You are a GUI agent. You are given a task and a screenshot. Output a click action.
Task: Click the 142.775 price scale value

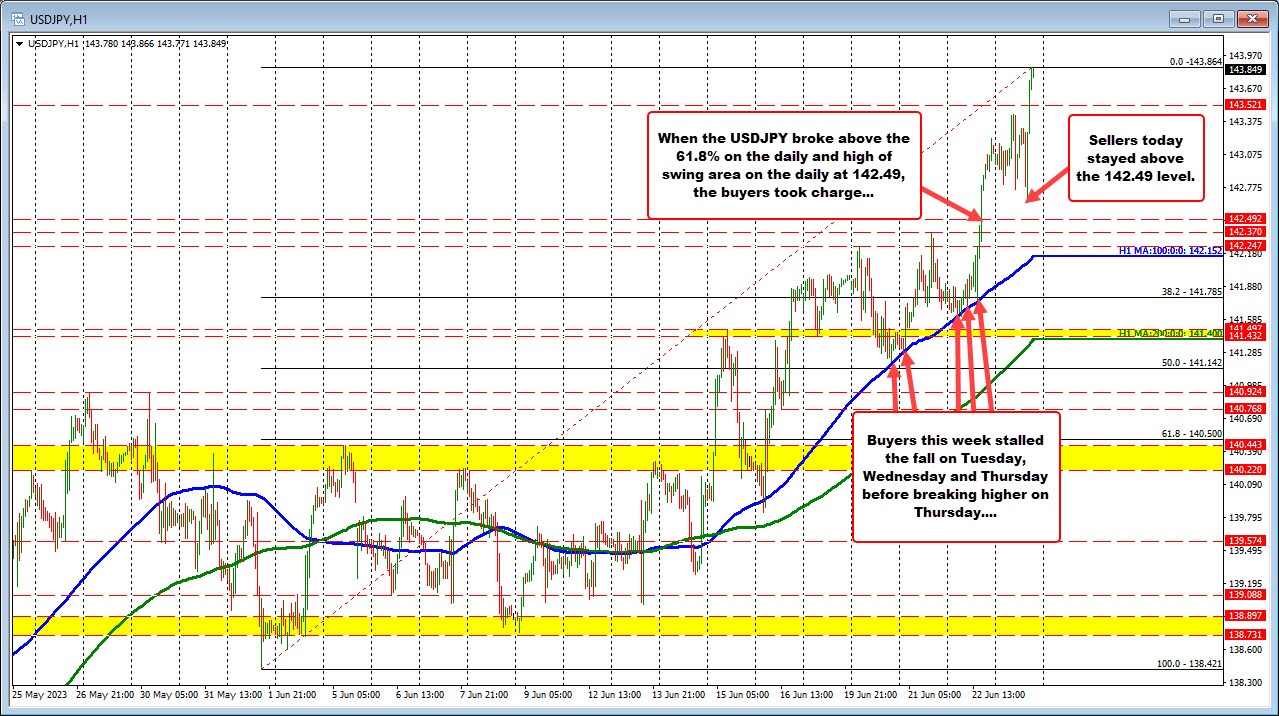[x=1245, y=187]
